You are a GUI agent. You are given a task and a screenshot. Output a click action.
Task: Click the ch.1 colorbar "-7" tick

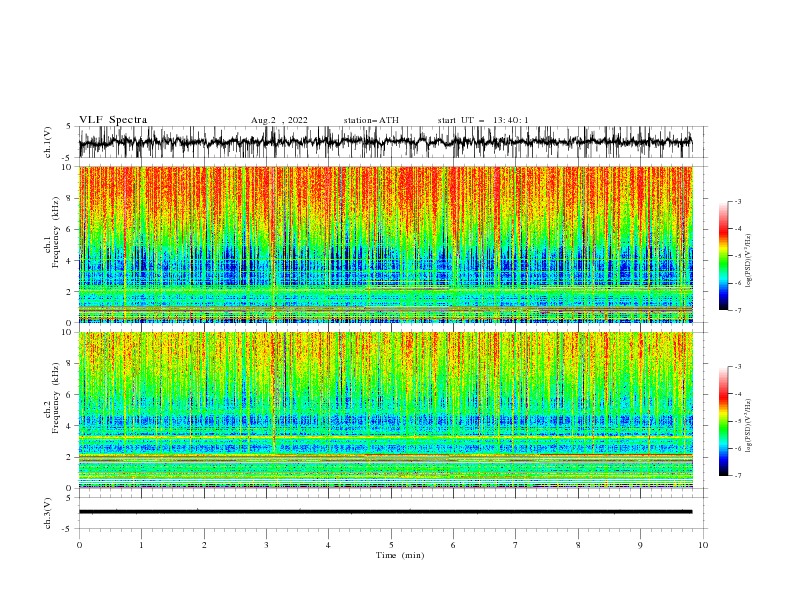(738, 311)
